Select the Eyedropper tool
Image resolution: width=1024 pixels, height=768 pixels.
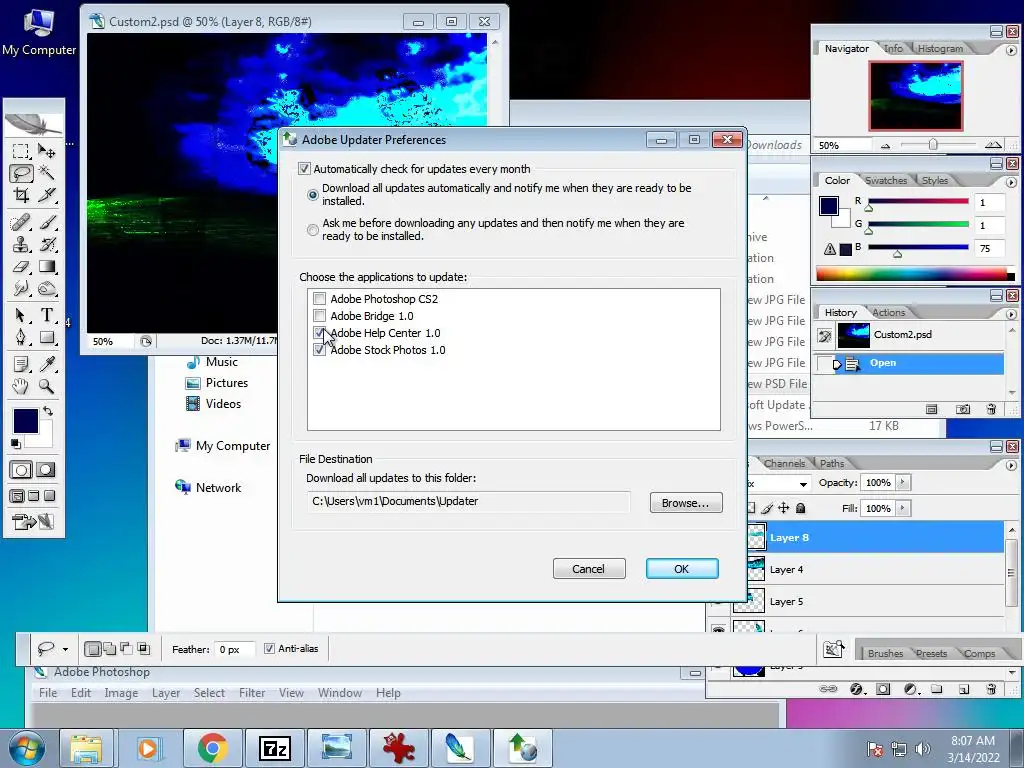pyautogui.click(x=46, y=364)
